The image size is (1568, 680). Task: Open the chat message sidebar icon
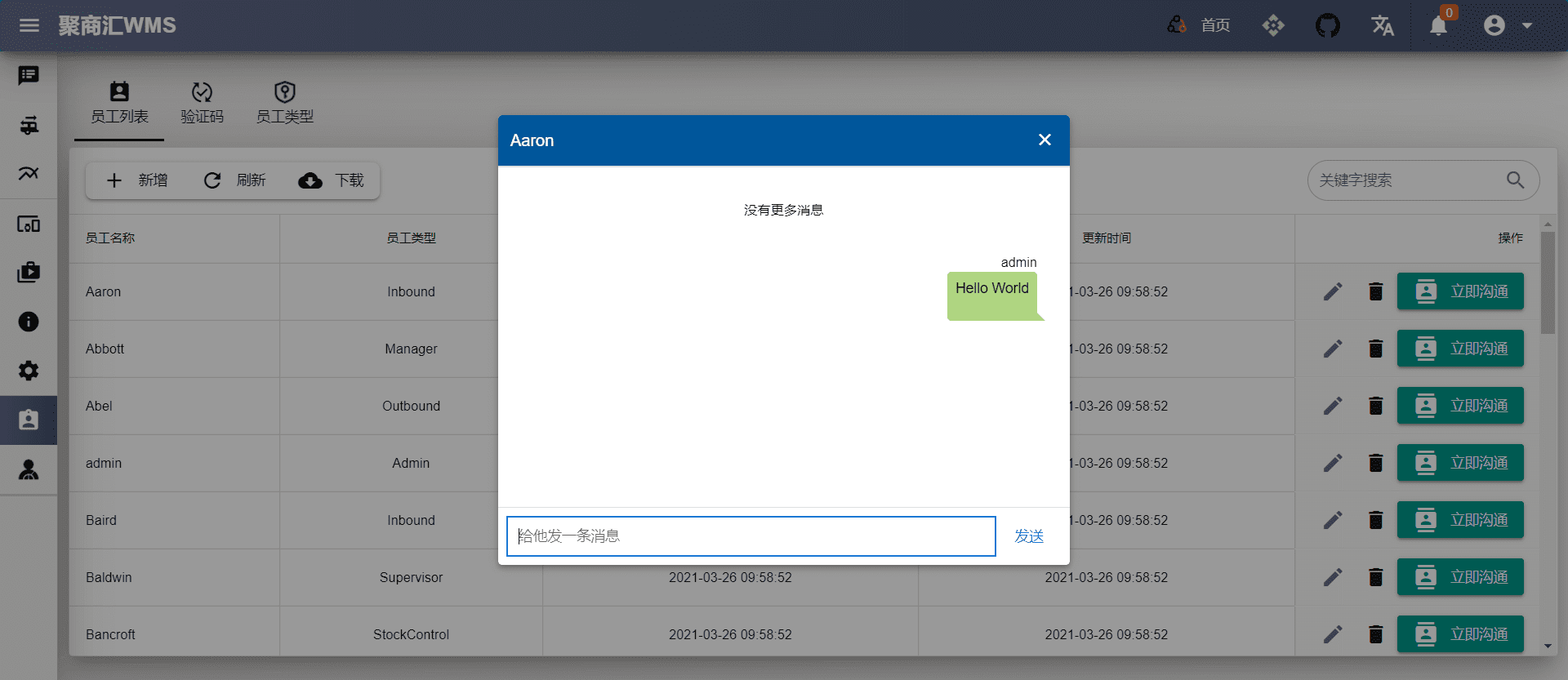pyautogui.click(x=29, y=75)
